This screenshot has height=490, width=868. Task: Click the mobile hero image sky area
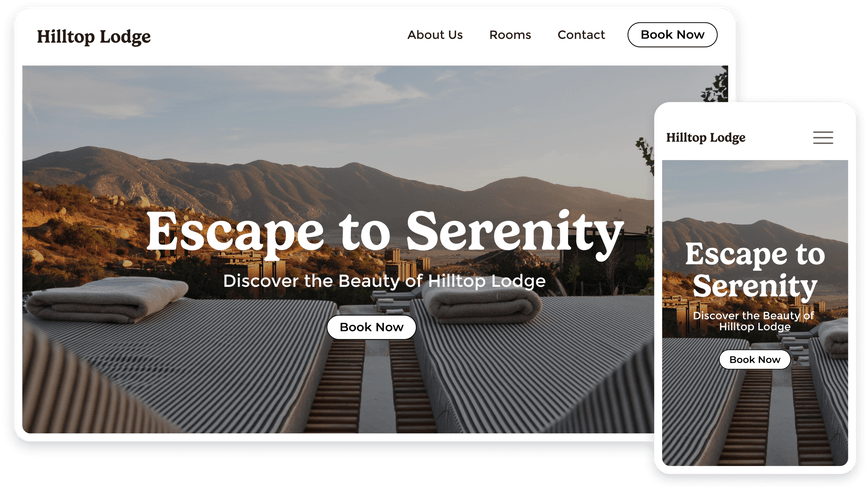click(755, 188)
